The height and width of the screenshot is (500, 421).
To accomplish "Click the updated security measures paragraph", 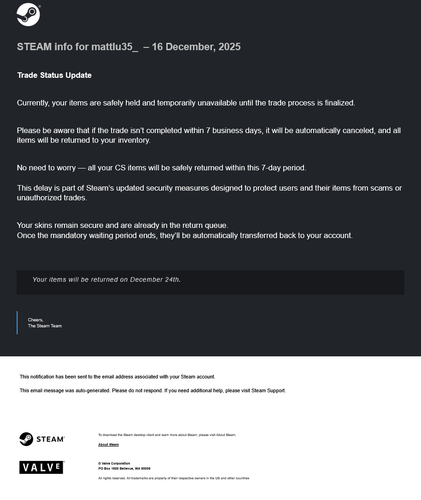I will pyautogui.click(x=209, y=193).
